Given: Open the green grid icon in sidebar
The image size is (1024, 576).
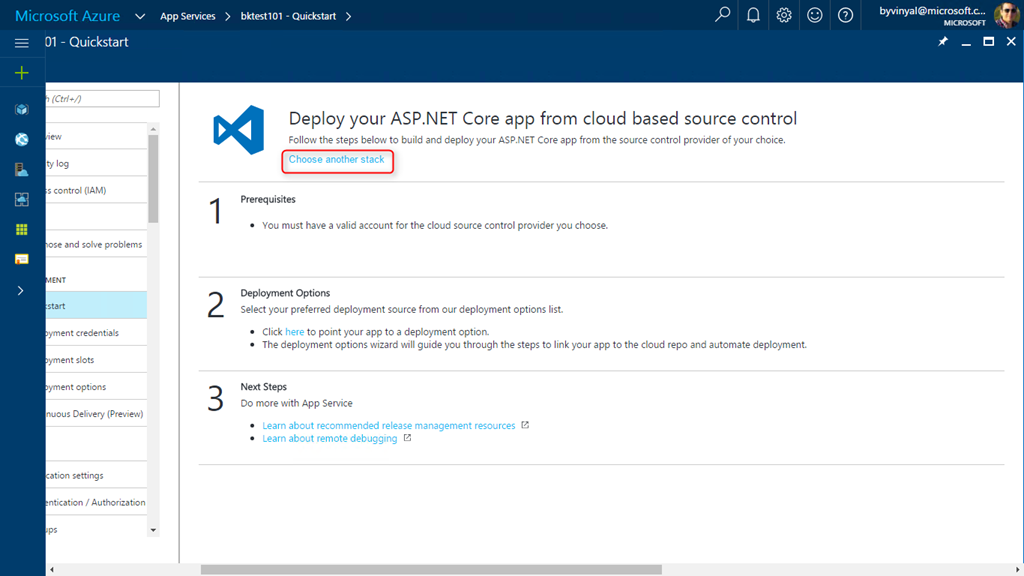Looking at the screenshot, I should point(21,229).
